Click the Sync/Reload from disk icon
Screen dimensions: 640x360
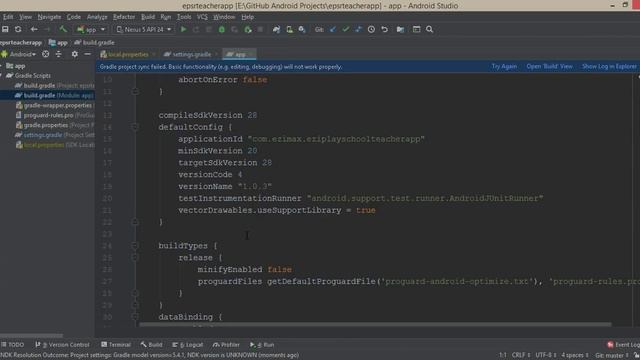18,29
